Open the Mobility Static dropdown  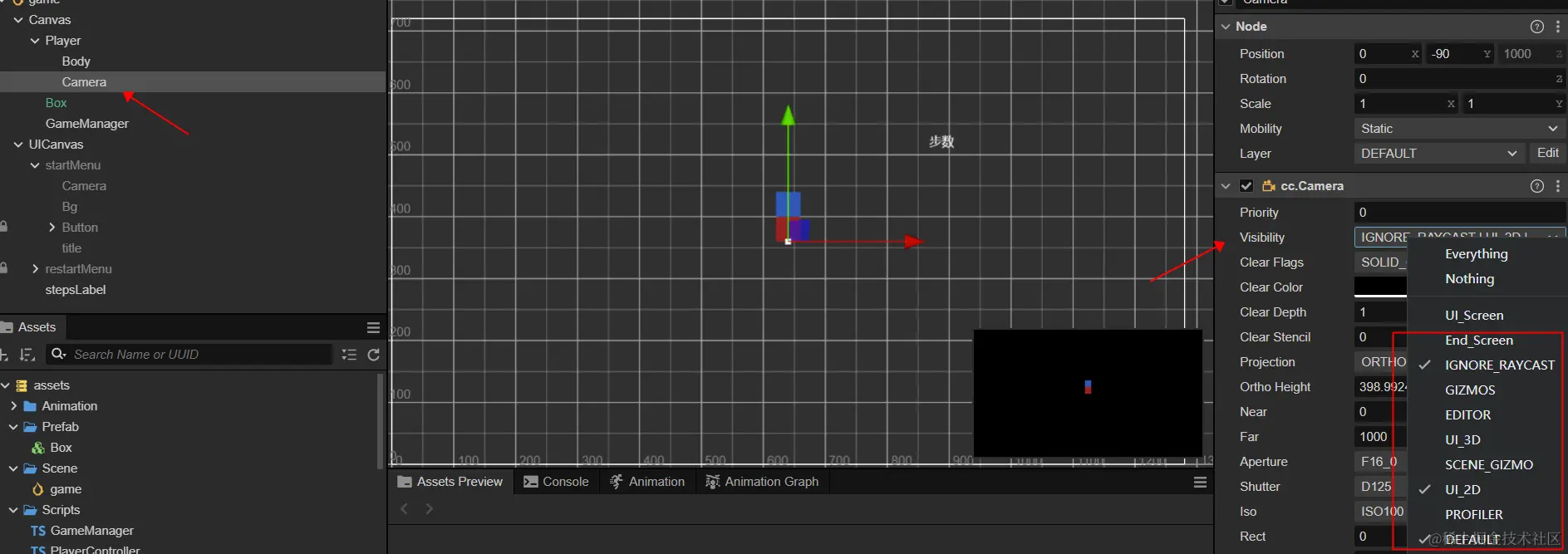point(1459,129)
